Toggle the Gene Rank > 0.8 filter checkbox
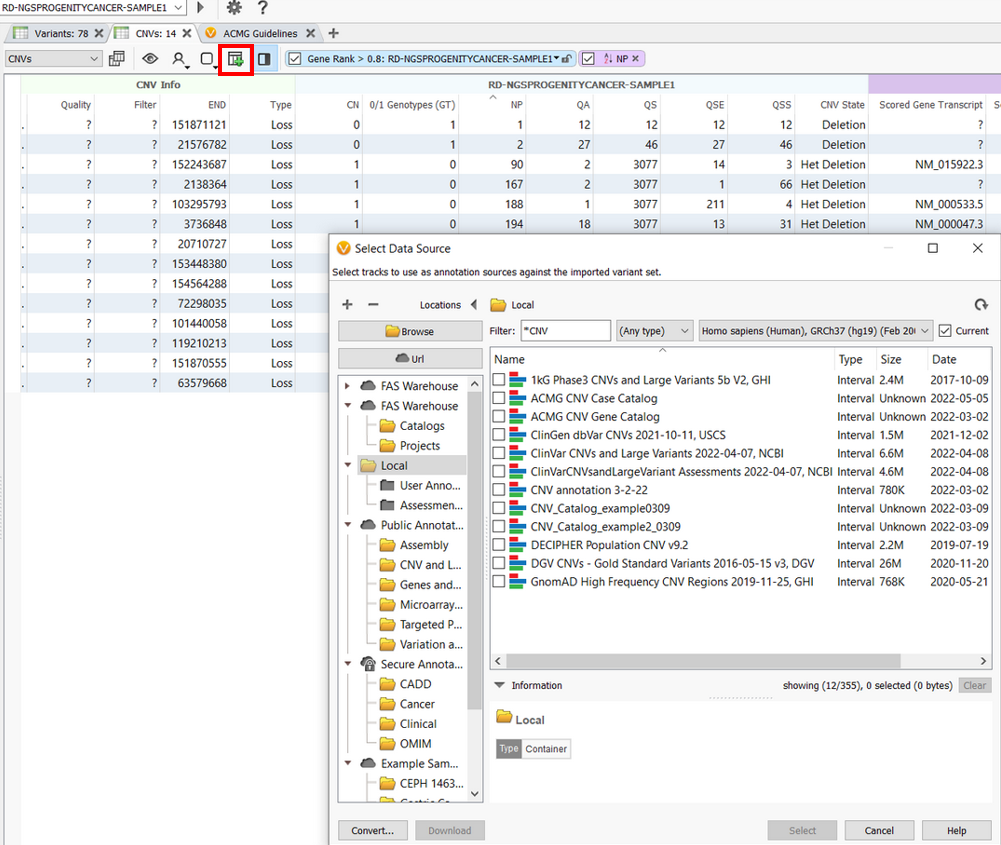The width and height of the screenshot is (1001, 845). (x=295, y=58)
